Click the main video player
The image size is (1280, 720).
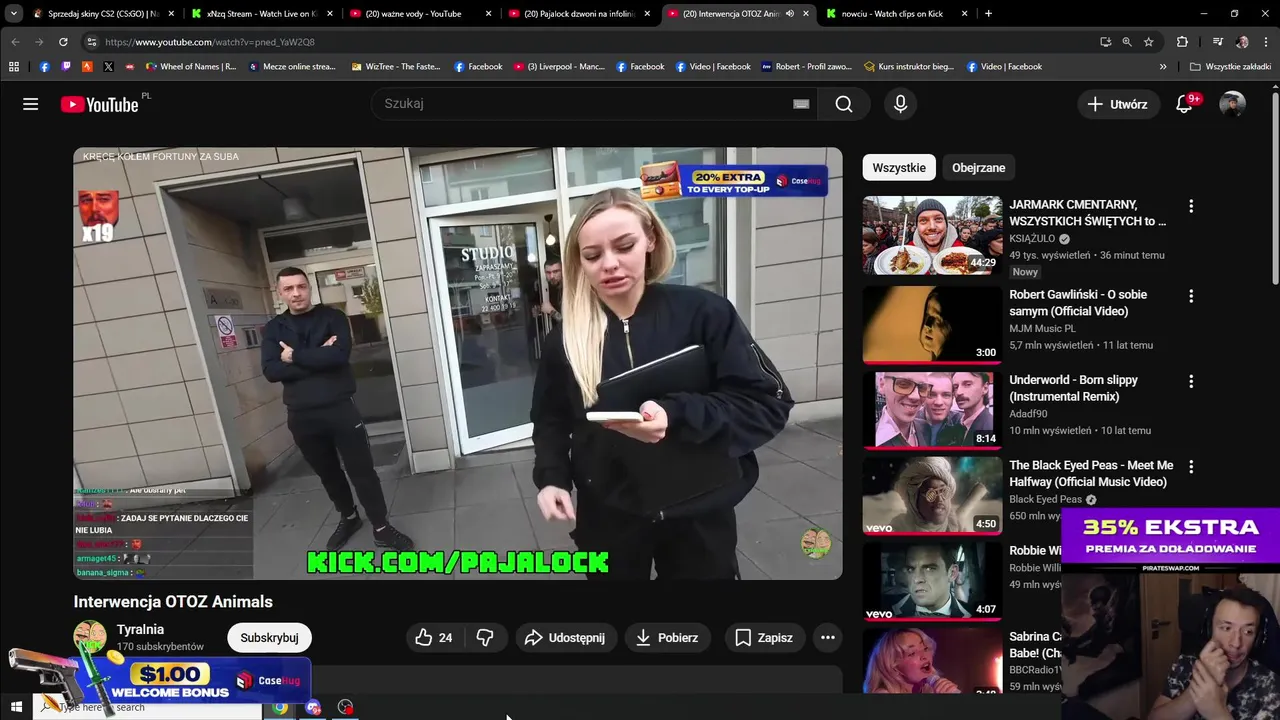[x=457, y=363]
